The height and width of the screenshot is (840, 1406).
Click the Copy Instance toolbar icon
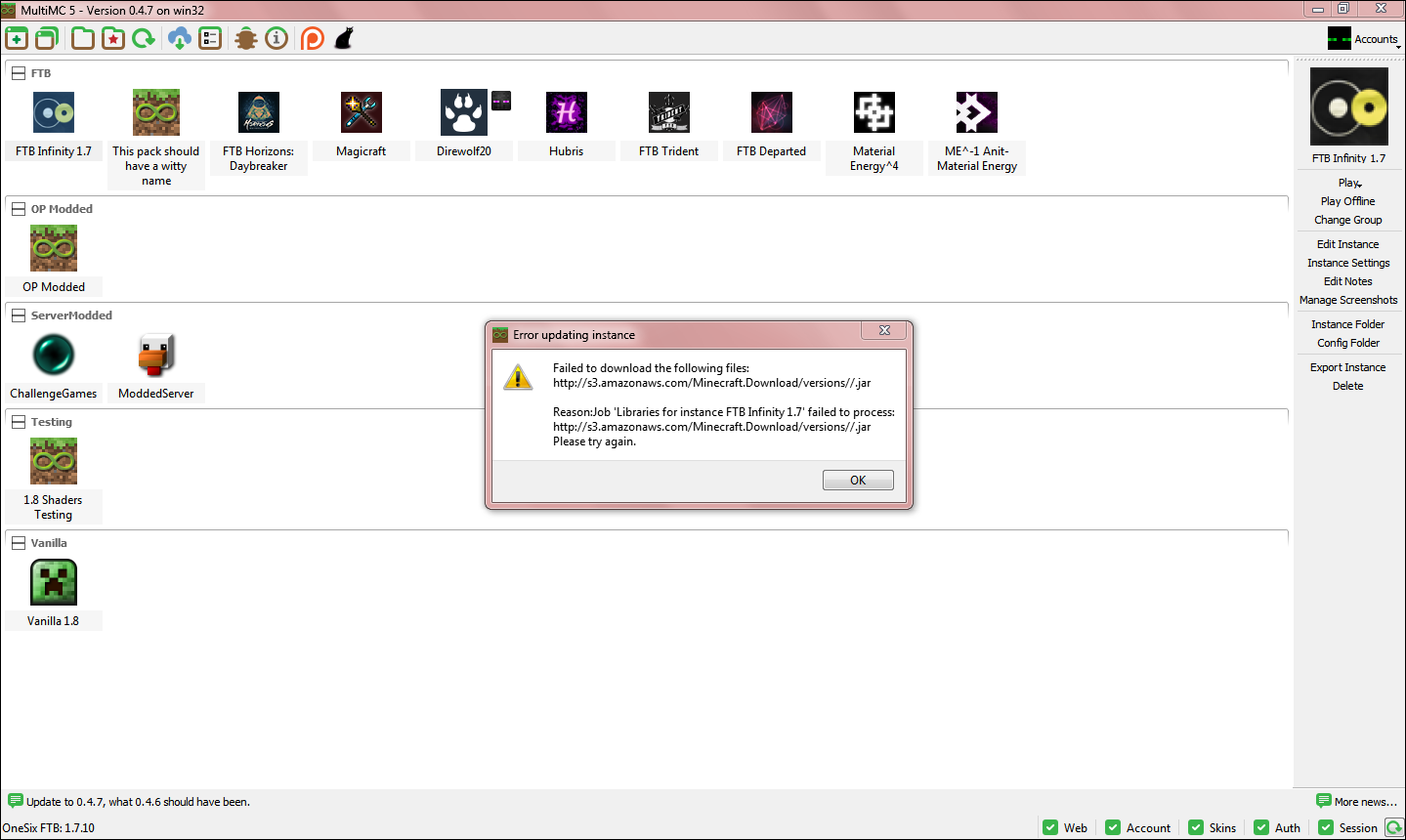pyautogui.click(x=47, y=38)
